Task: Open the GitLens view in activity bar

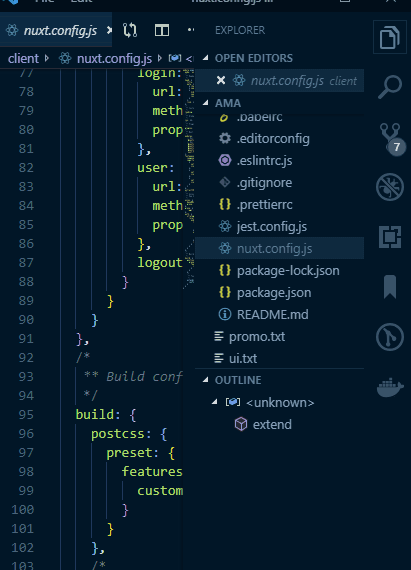Action: click(x=390, y=337)
